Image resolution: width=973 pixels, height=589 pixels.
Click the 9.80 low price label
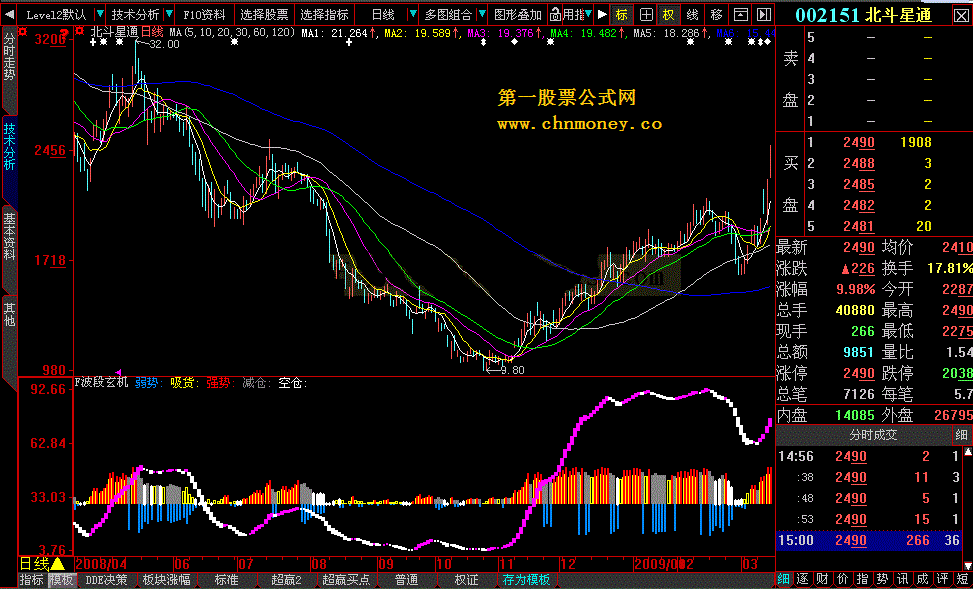[513, 371]
